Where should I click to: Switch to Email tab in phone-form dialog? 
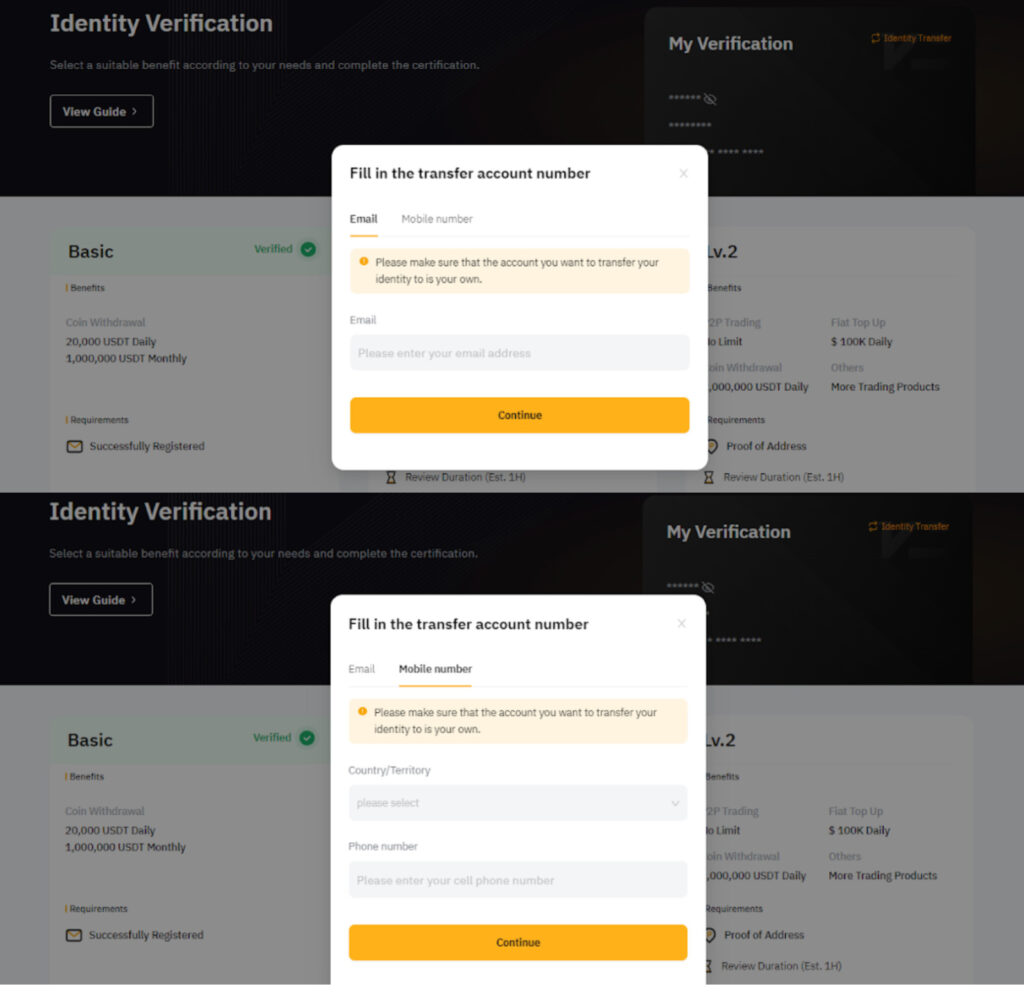362,669
